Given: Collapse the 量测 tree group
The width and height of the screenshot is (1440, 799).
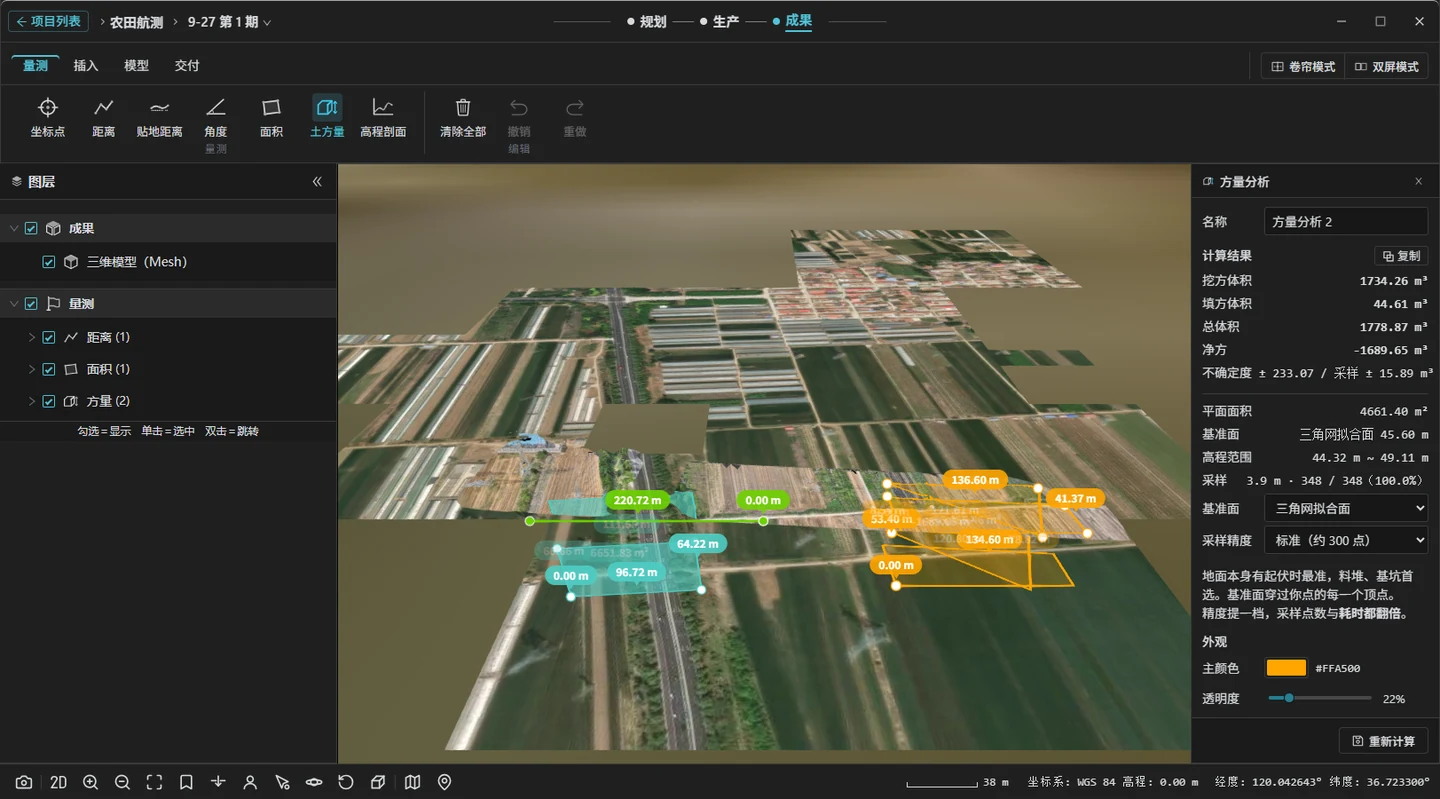Looking at the screenshot, I should 13,304.
